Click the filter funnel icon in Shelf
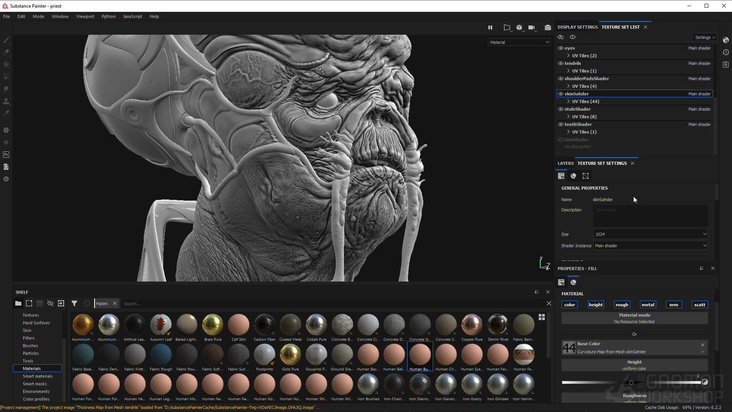Image resolution: width=732 pixels, height=412 pixels. (74, 303)
